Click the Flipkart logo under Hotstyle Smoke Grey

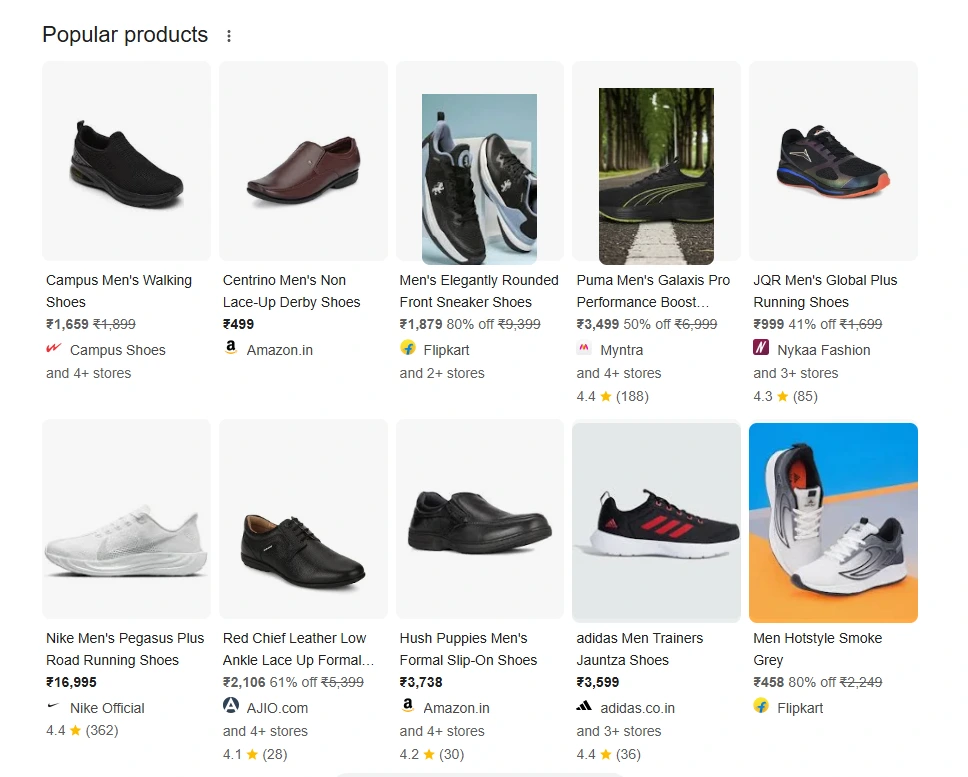pyautogui.click(x=761, y=705)
